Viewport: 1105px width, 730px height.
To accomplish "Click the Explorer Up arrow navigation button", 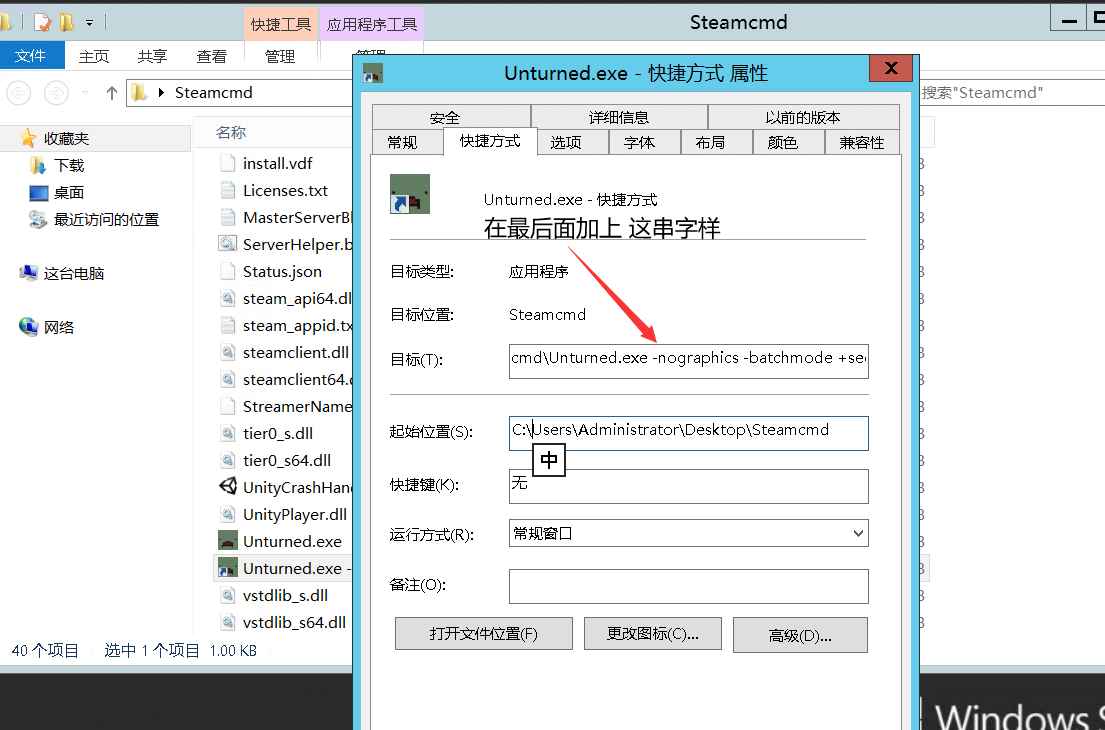I will click(111, 92).
